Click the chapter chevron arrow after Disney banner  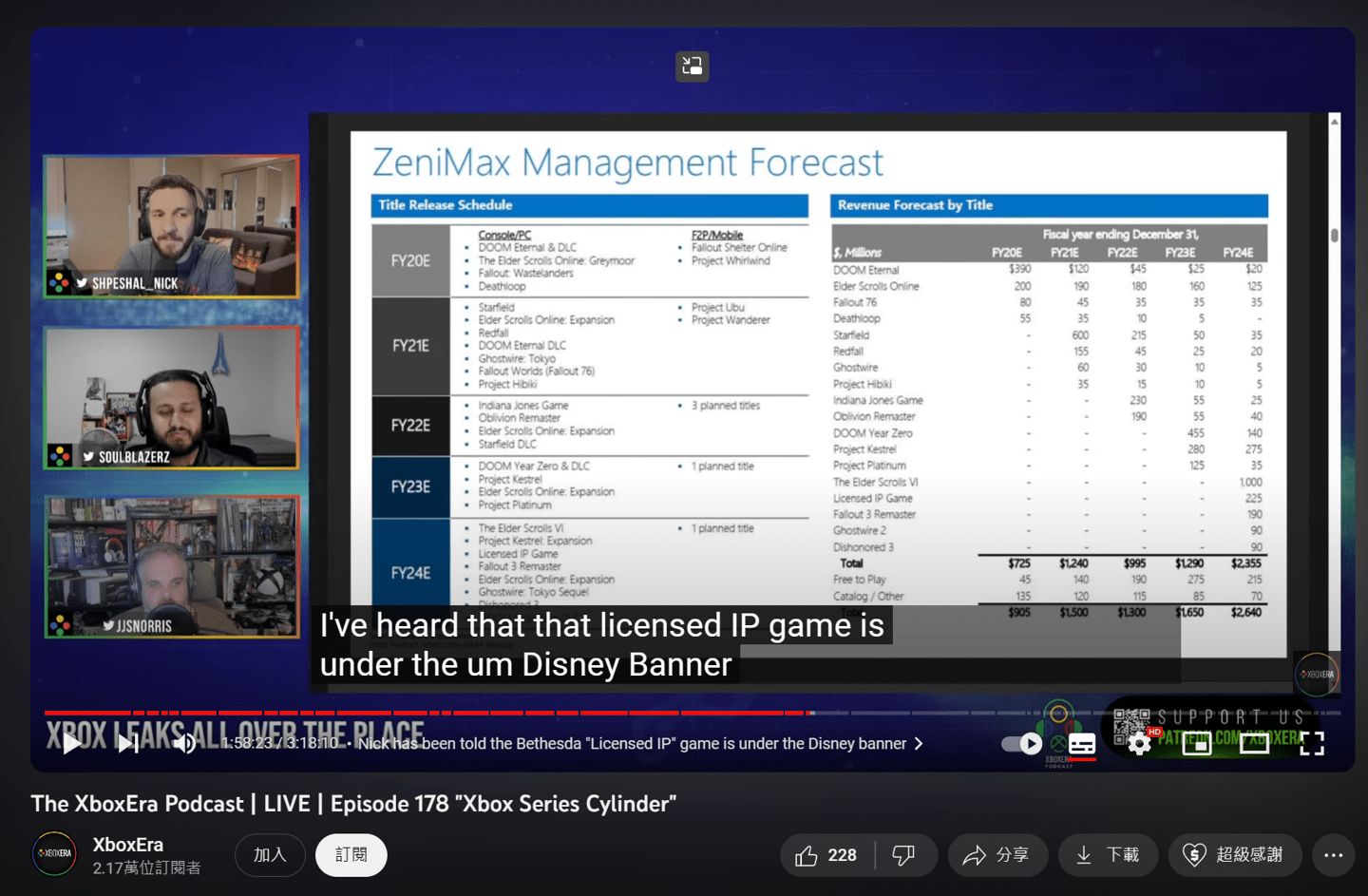point(919,743)
